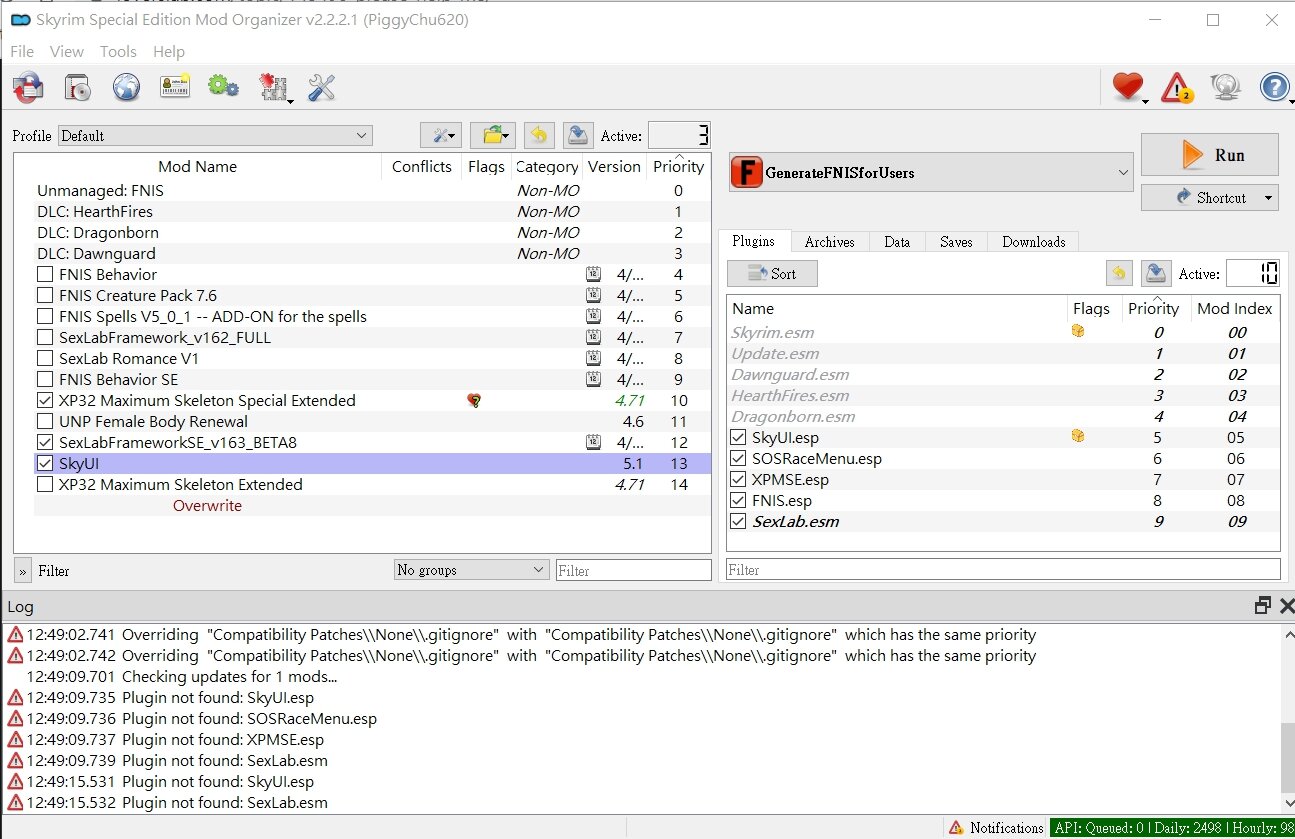Enable UNP Female Body Renewal checkbox

tap(45, 421)
